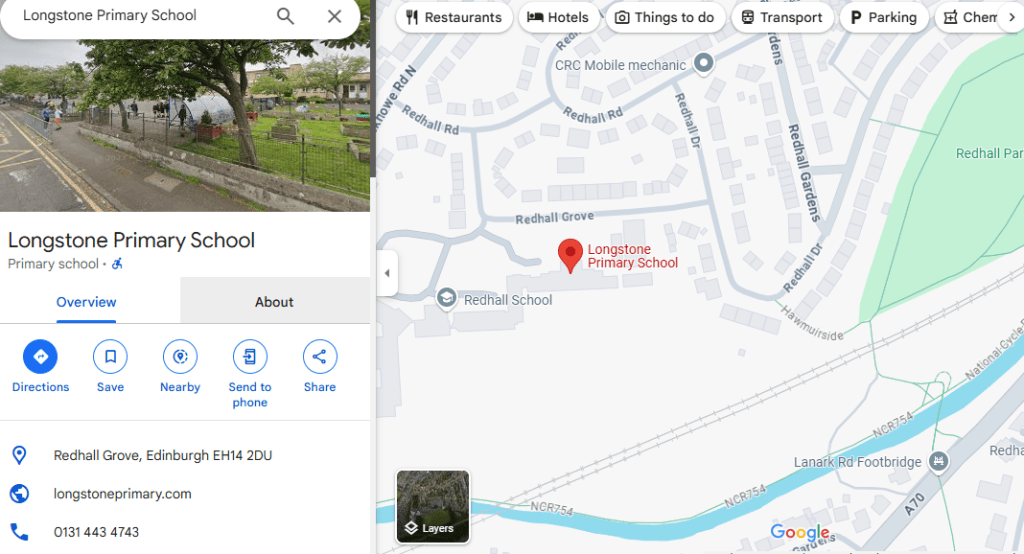
Task: Share this place via the Share icon
Action: click(320, 357)
